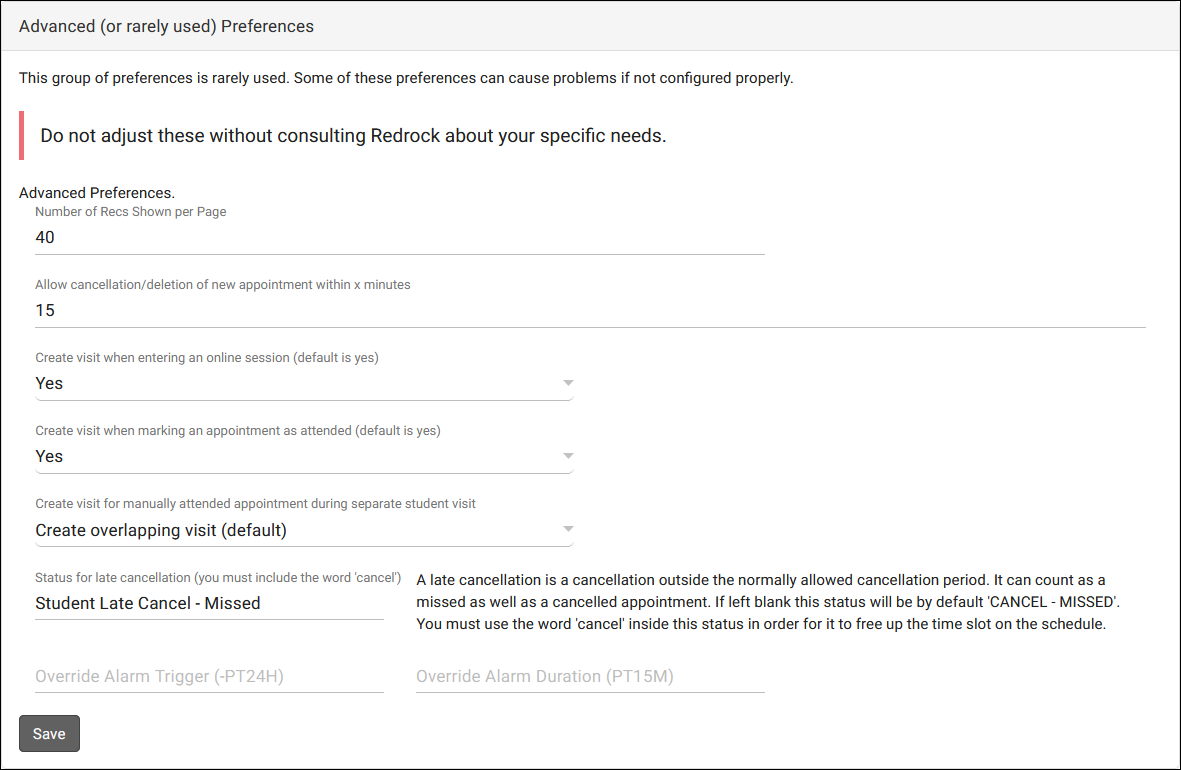Click the 'Status for late cancellation' label
Viewport: 1181px width, 770px height.
(218, 577)
